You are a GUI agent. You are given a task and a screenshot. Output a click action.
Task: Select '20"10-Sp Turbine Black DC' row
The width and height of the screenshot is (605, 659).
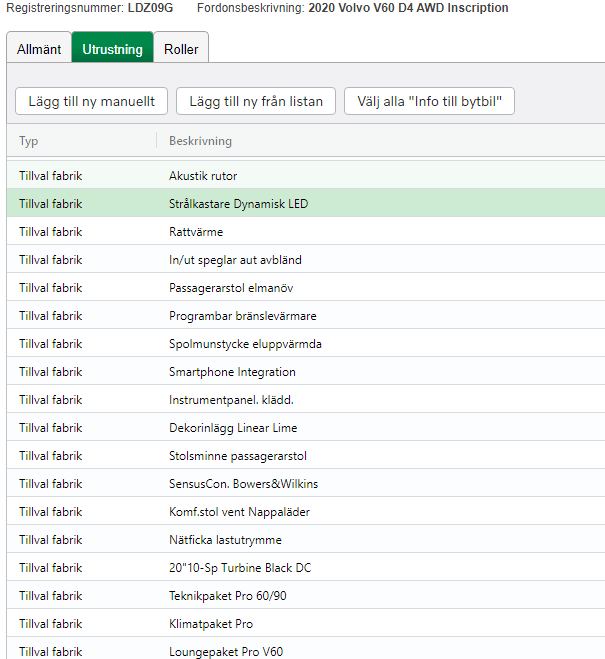point(306,568)
